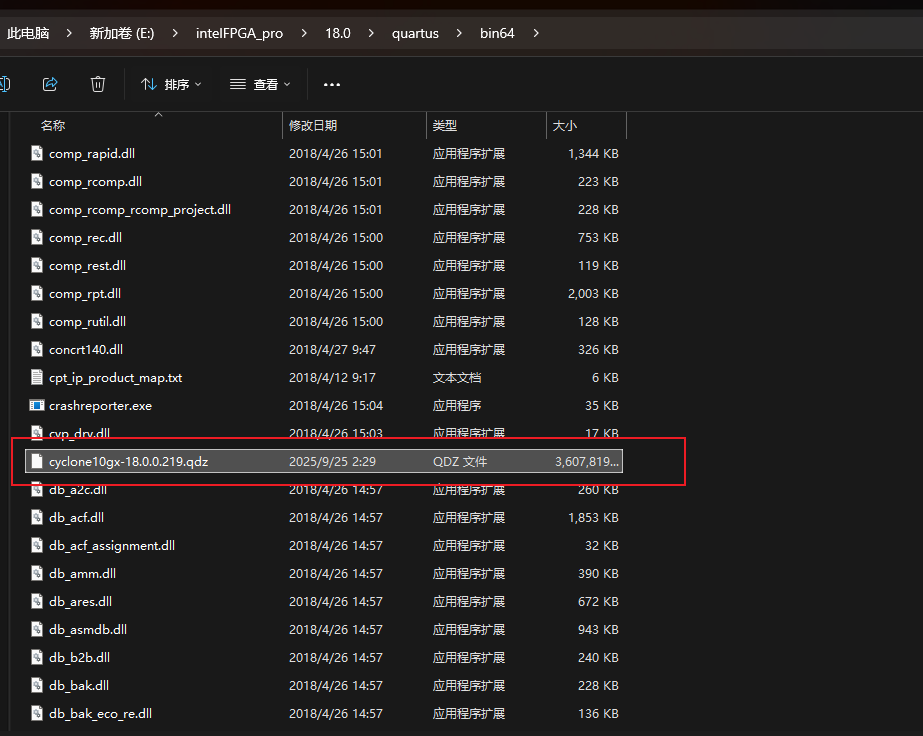Click the intelFPGA_pro breadcrumb
Viewport: 923px width, 736px height.
pyautogui.click(x=239, y=33)
